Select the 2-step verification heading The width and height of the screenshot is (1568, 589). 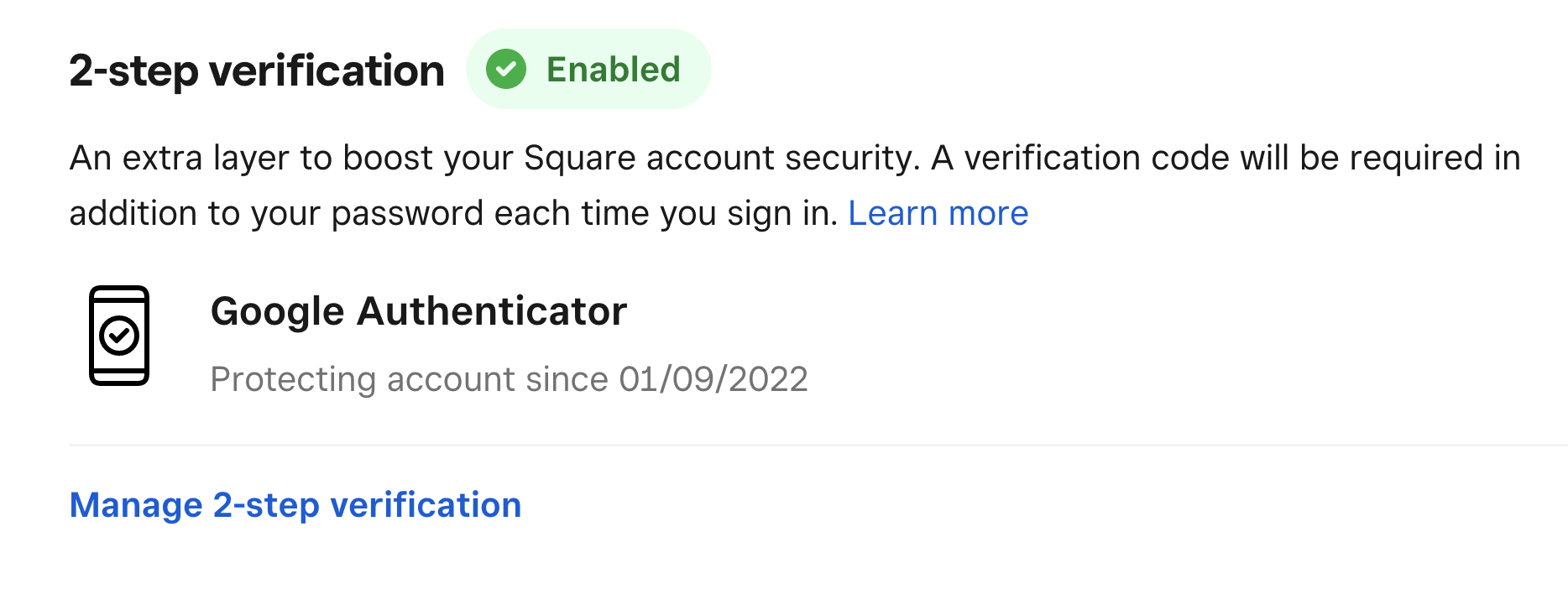(x=257, y=70)
